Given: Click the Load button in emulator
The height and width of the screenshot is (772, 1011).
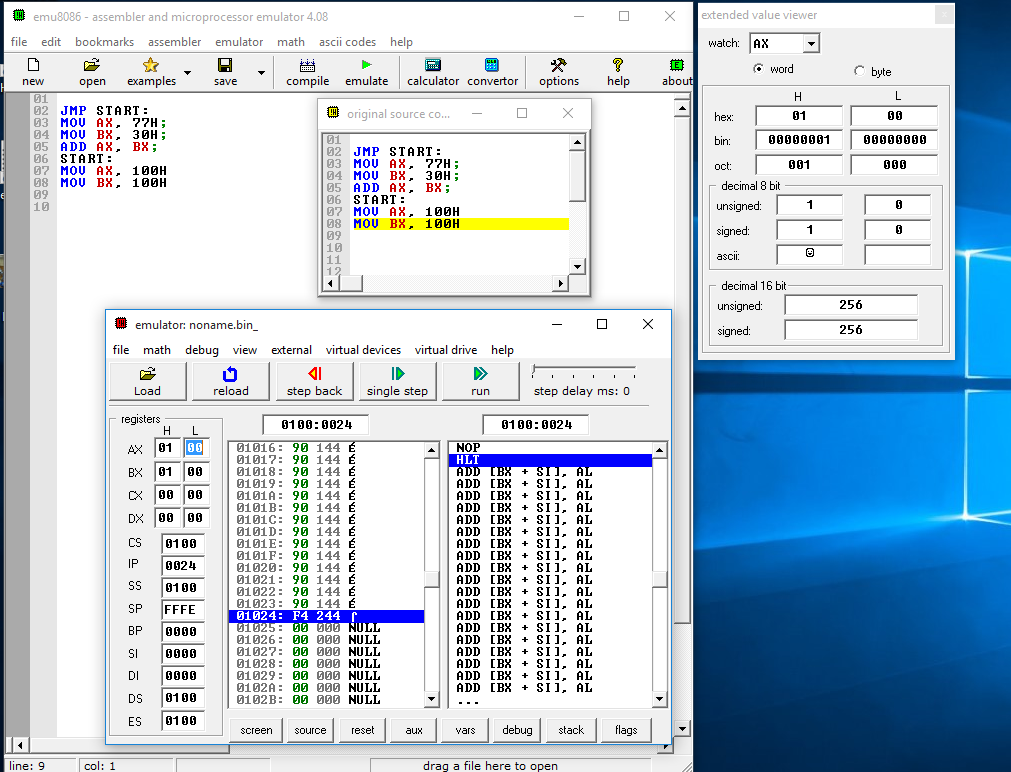Looking at the screenshot, I should pos(147,381).
